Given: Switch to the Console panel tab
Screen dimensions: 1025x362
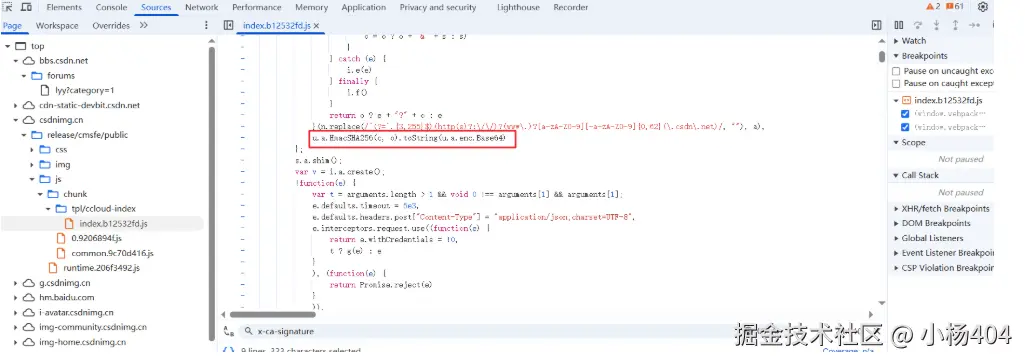Looking at the screenshot, I should click(x=111, y=7).
